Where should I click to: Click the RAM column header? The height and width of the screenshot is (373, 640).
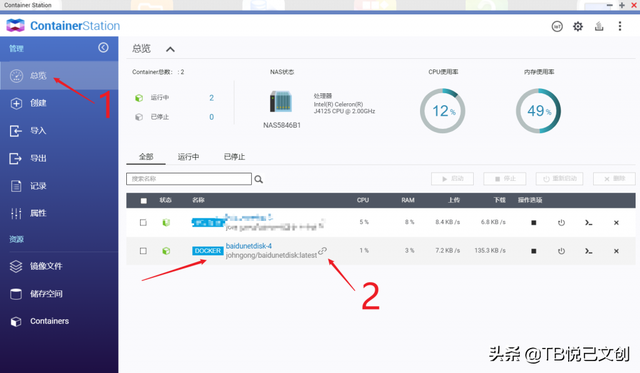(408, 200)
